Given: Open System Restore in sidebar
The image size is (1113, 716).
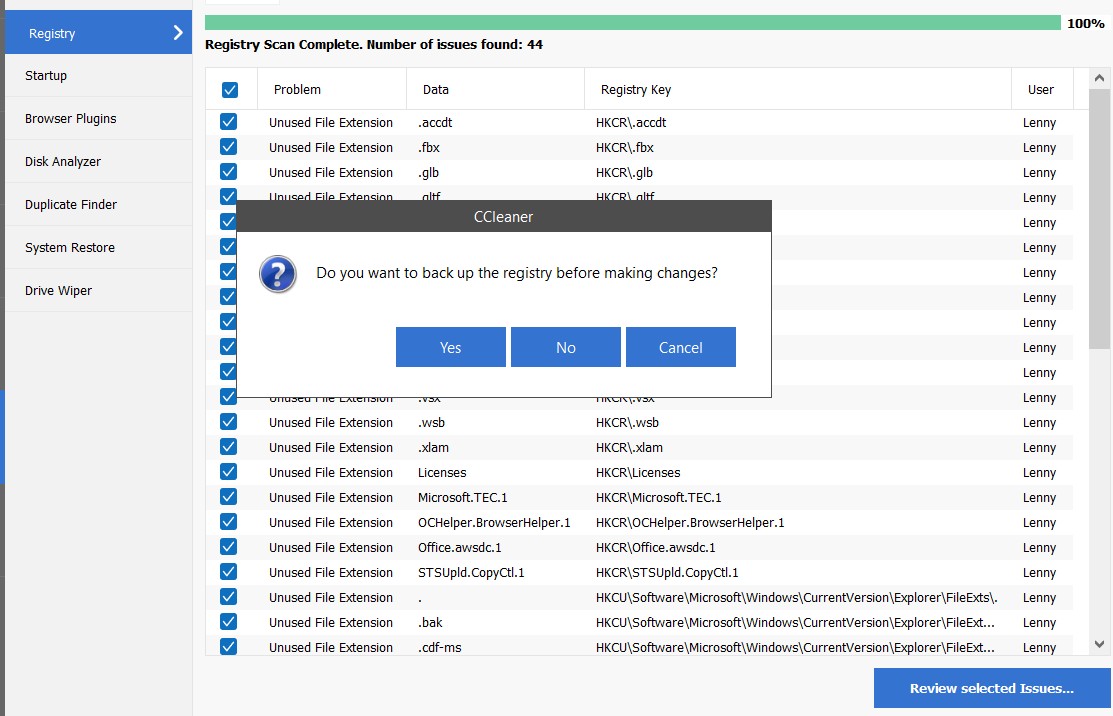Looking at the screenshot, I should 99,248.
